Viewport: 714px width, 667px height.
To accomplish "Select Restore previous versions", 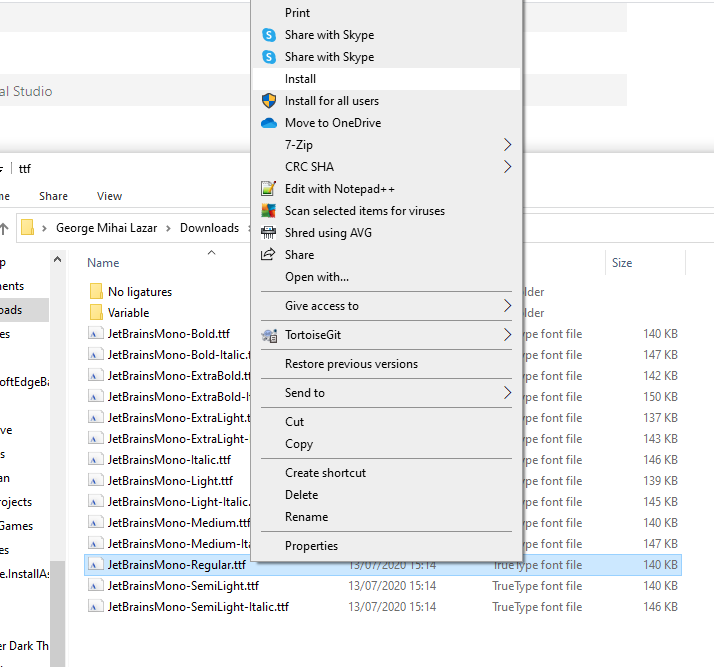I will [386, 364].
